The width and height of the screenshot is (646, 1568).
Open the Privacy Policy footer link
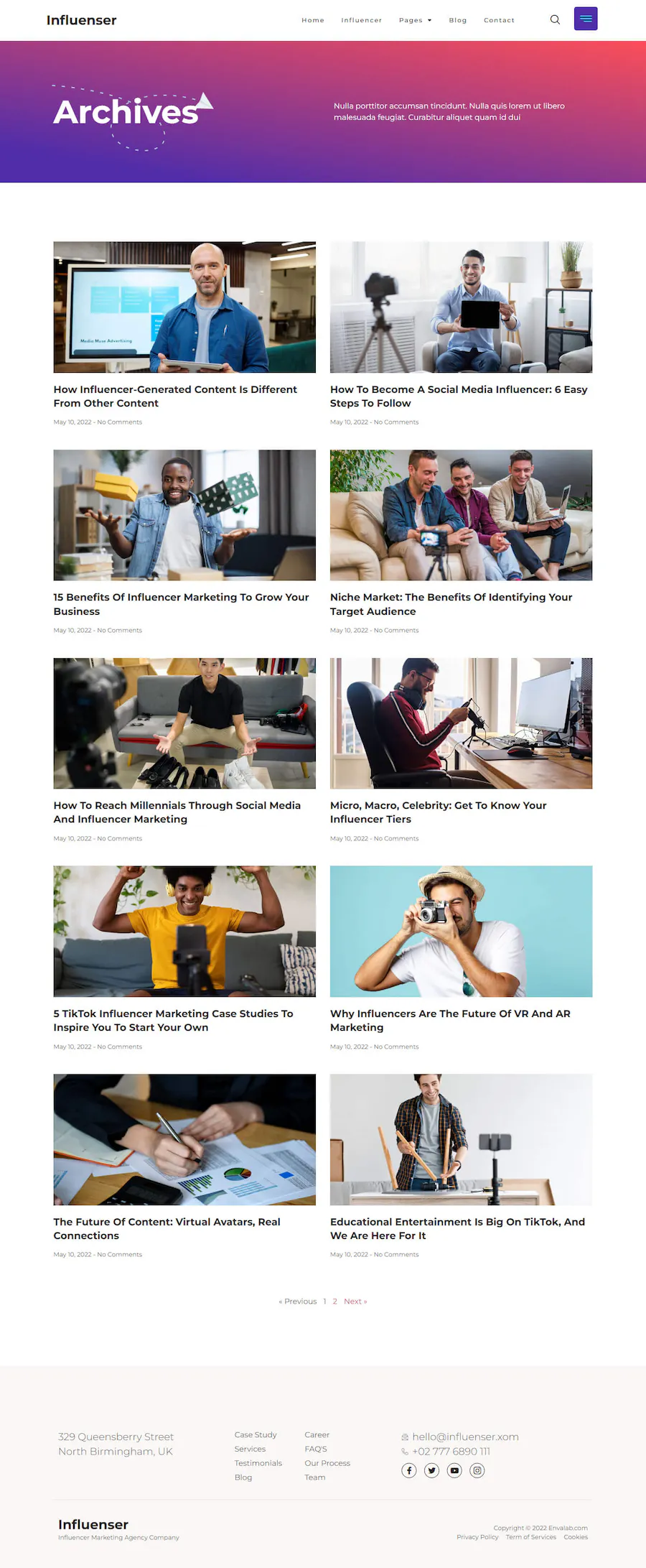click(x=477, y=1536)
